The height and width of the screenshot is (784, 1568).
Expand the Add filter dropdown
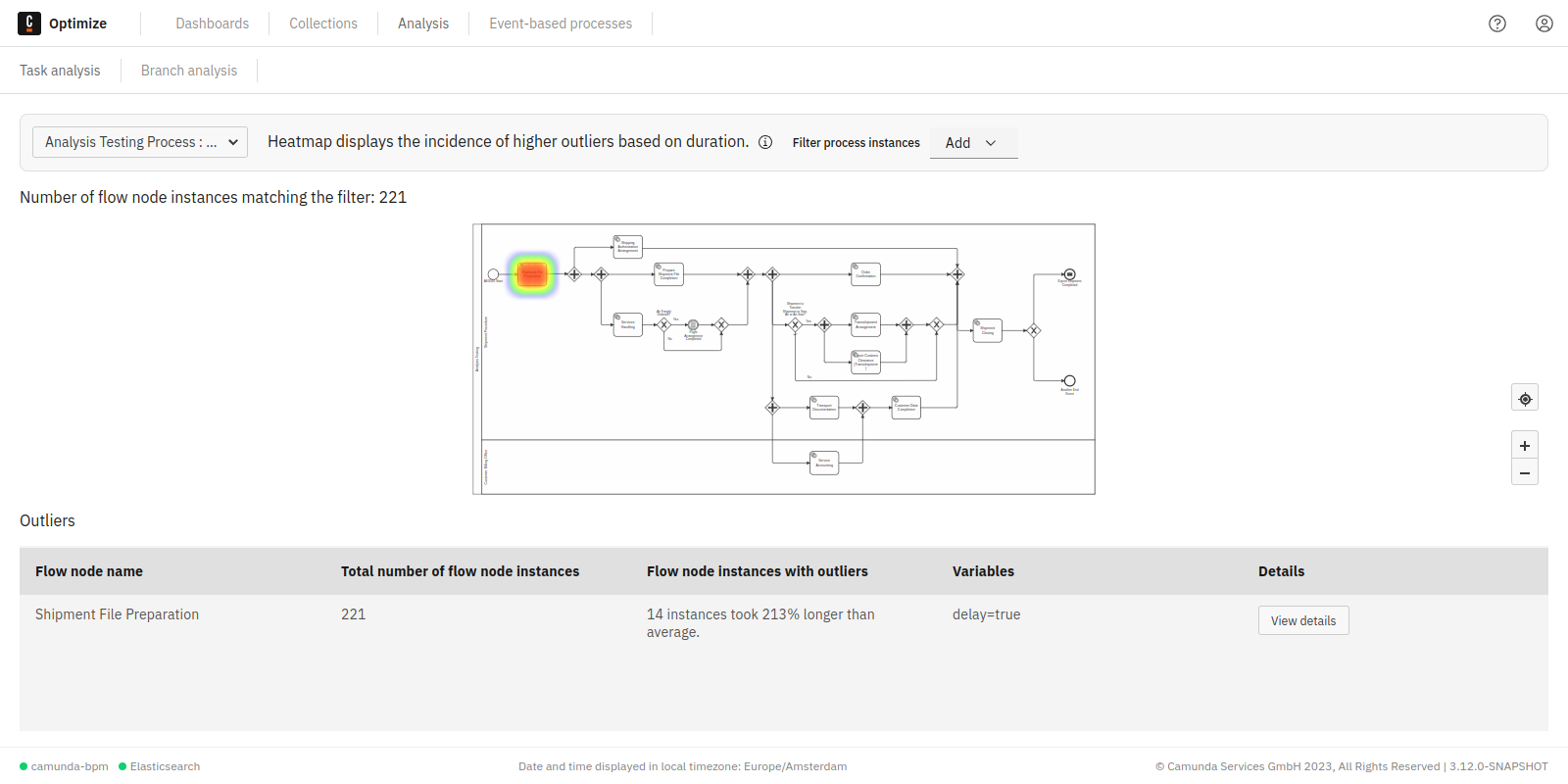pos(972,143)
